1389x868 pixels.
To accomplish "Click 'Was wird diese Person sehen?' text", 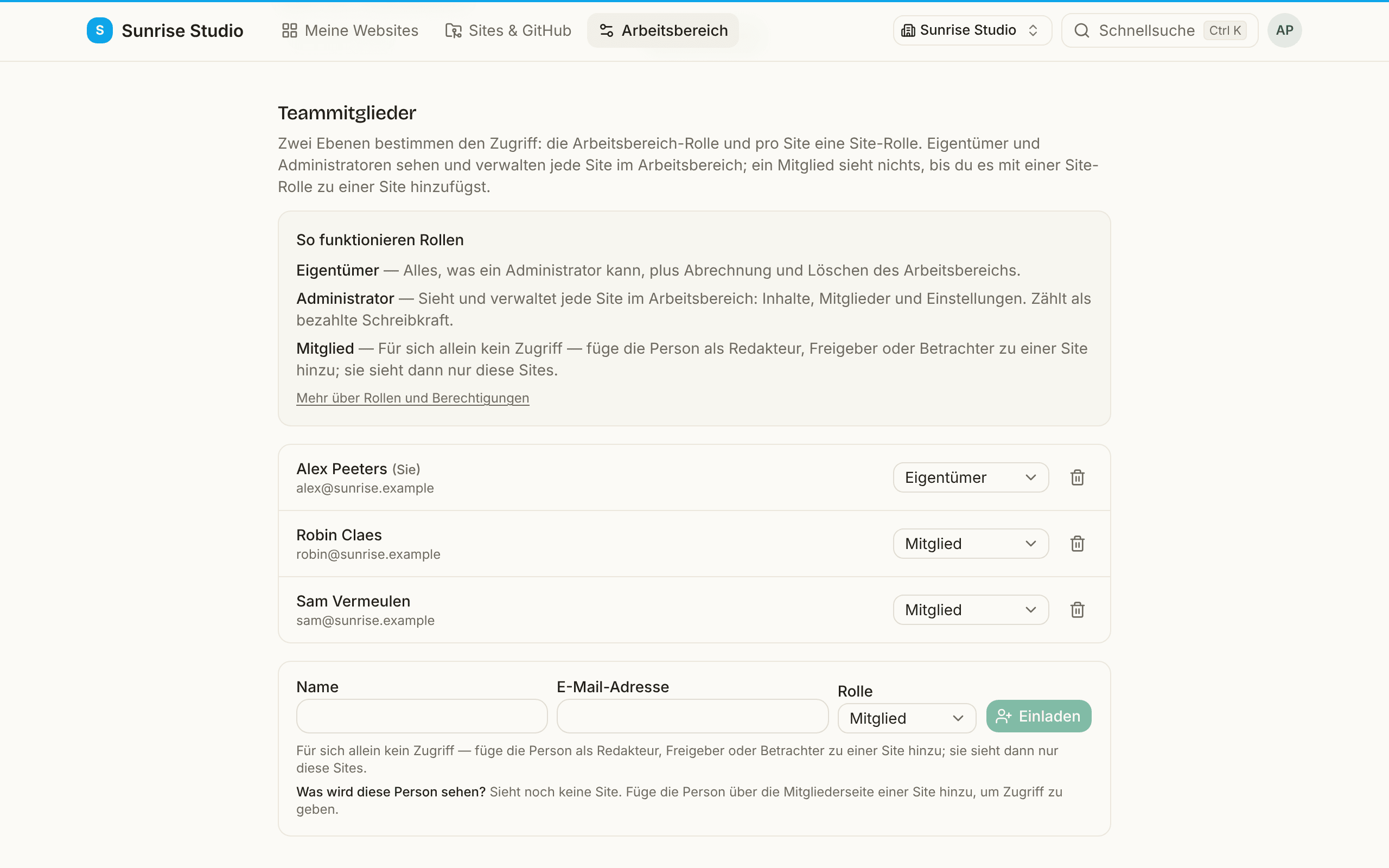I will 391,792.
